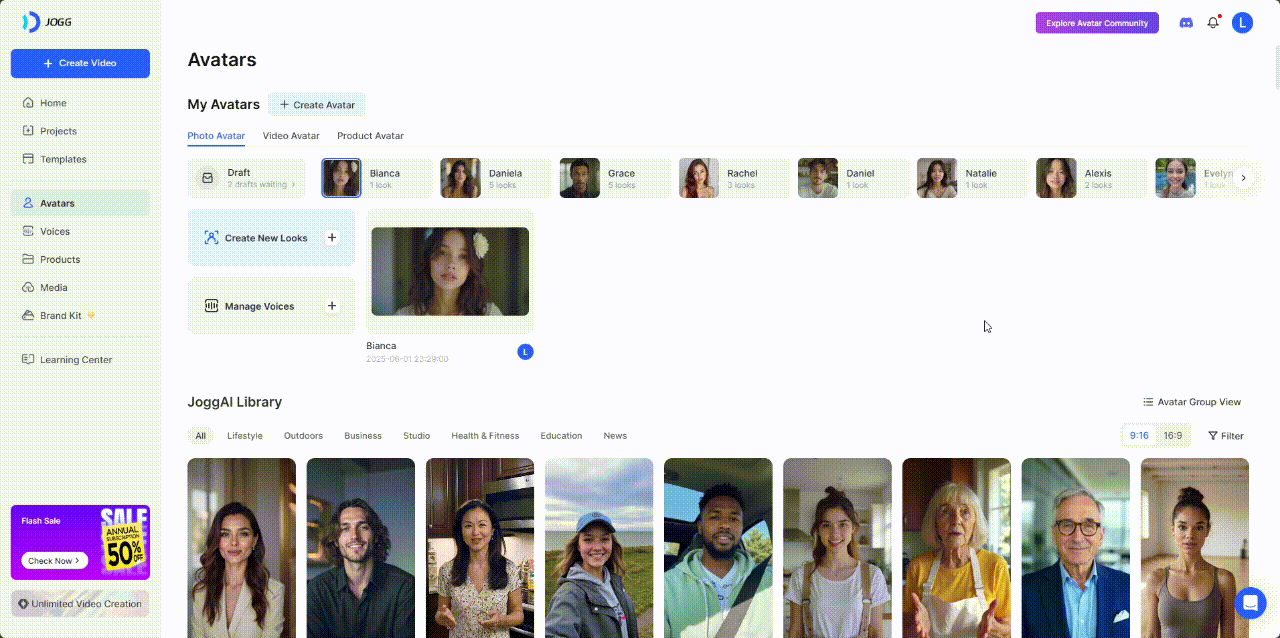Select the Alexis avatar chip
This screenshot has height=638, width=1280.
pos(1090,178)
